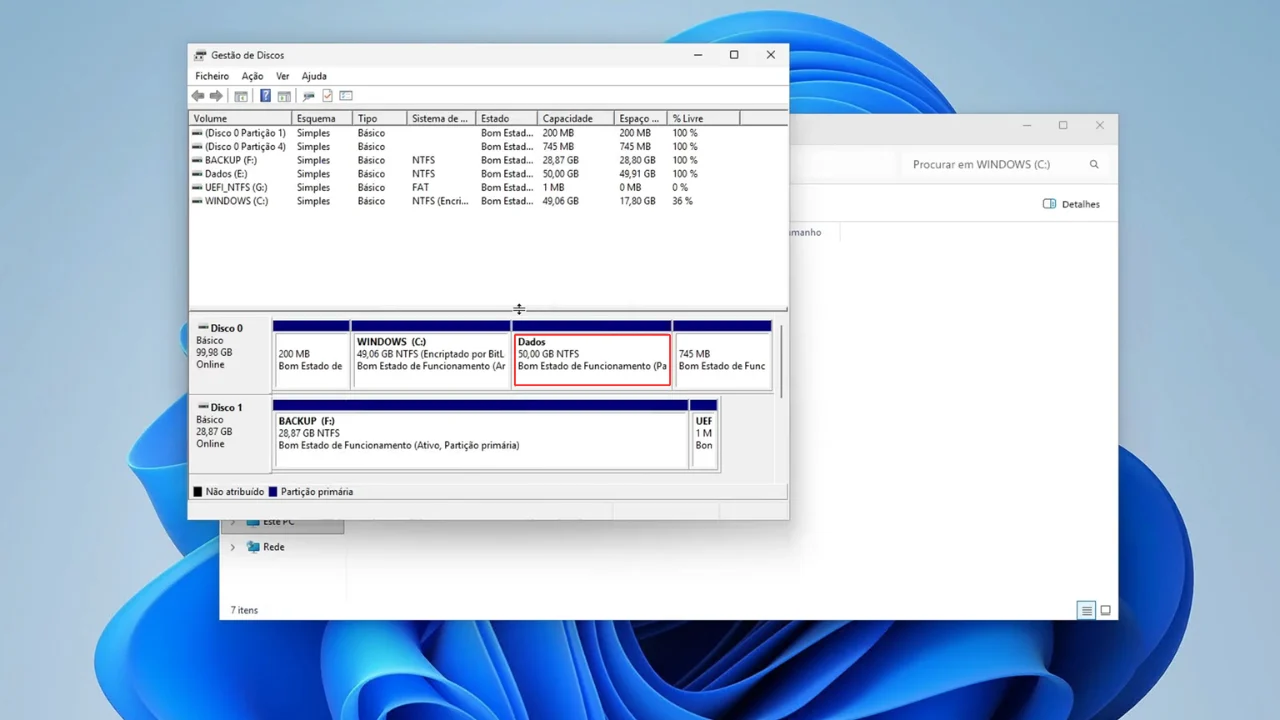The image size is (1280, 720).
Task: Select the 1 MB UEFI partition block on Disco 1
Action: click(704, 435)
